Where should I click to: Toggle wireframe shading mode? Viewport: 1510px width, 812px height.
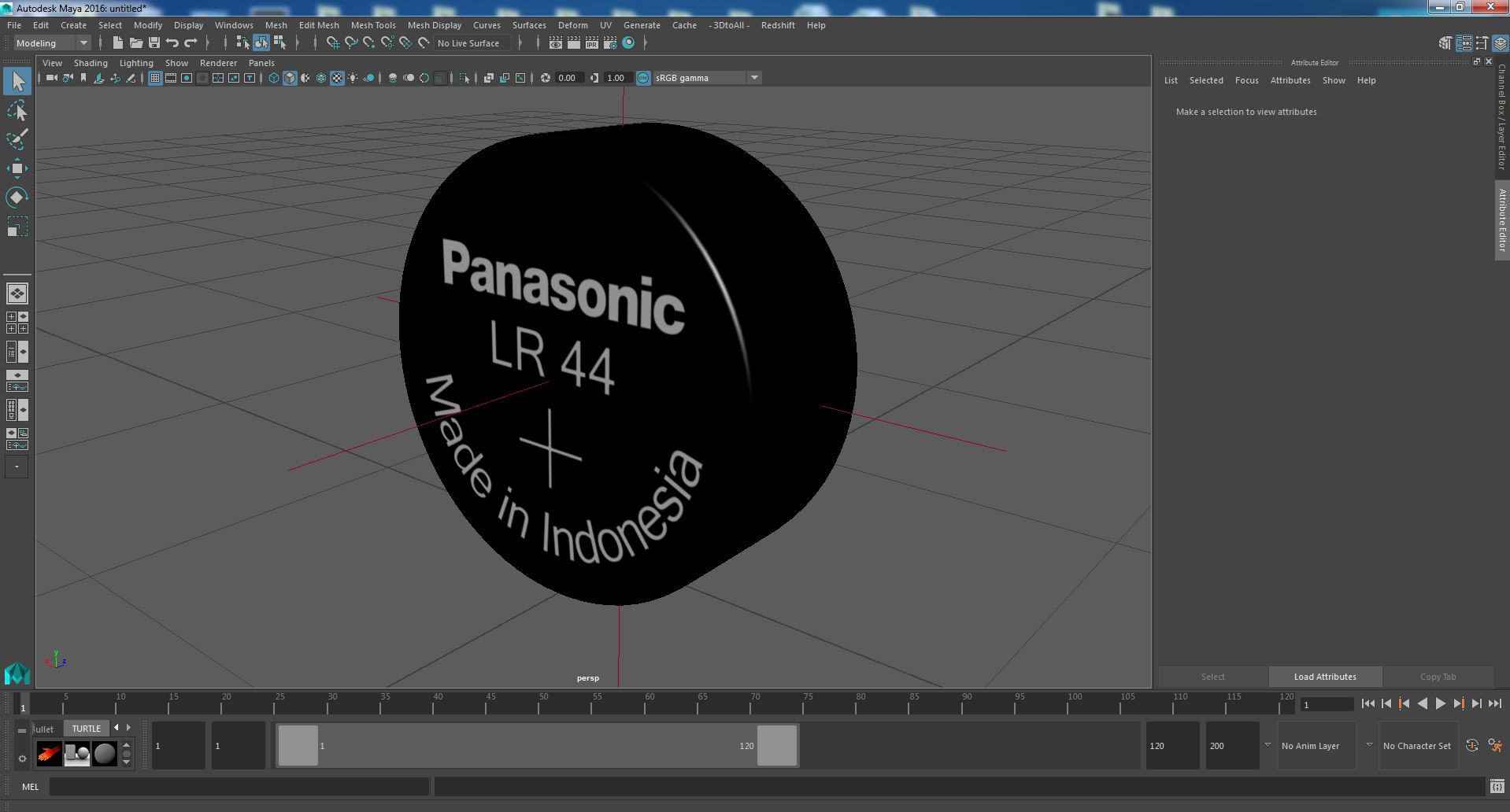273,78
